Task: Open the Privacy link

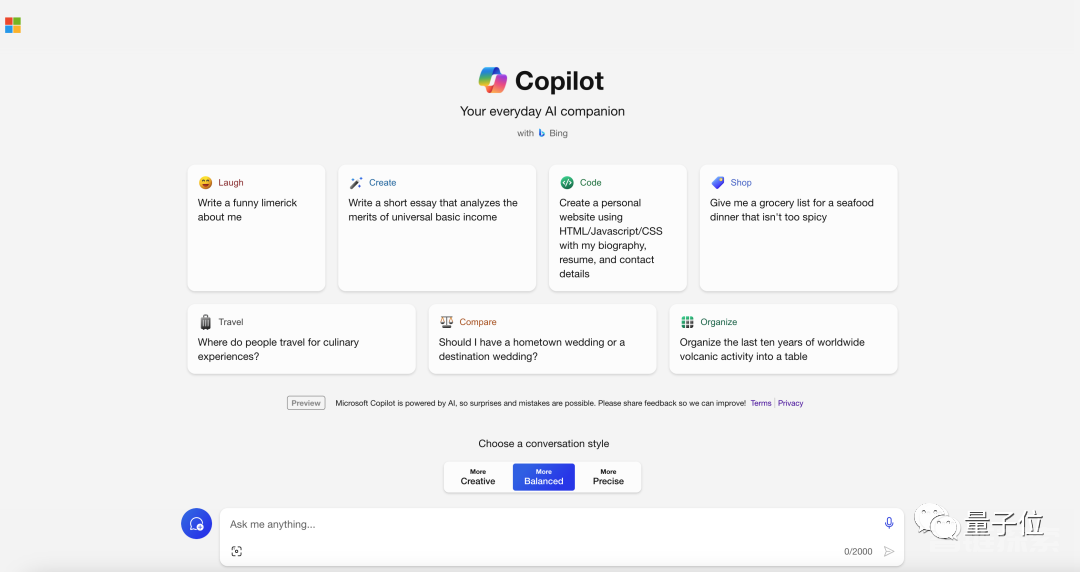Action: (x=790, y=403)
